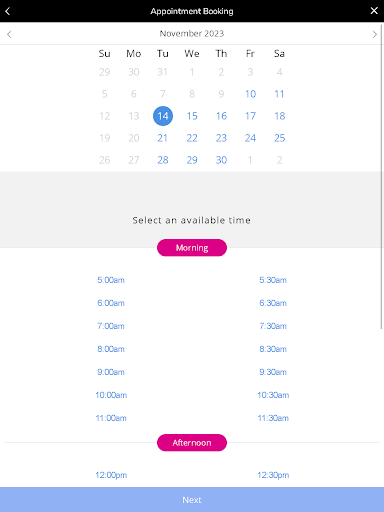Screen dimensions: 384x512
Task: Pick Friday the 10th date
Action: pyautogui.click(x=250, y=94)
